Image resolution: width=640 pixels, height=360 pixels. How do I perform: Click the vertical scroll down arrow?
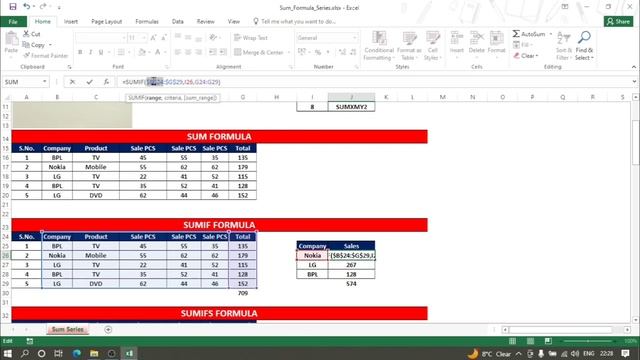coord(636,320)
